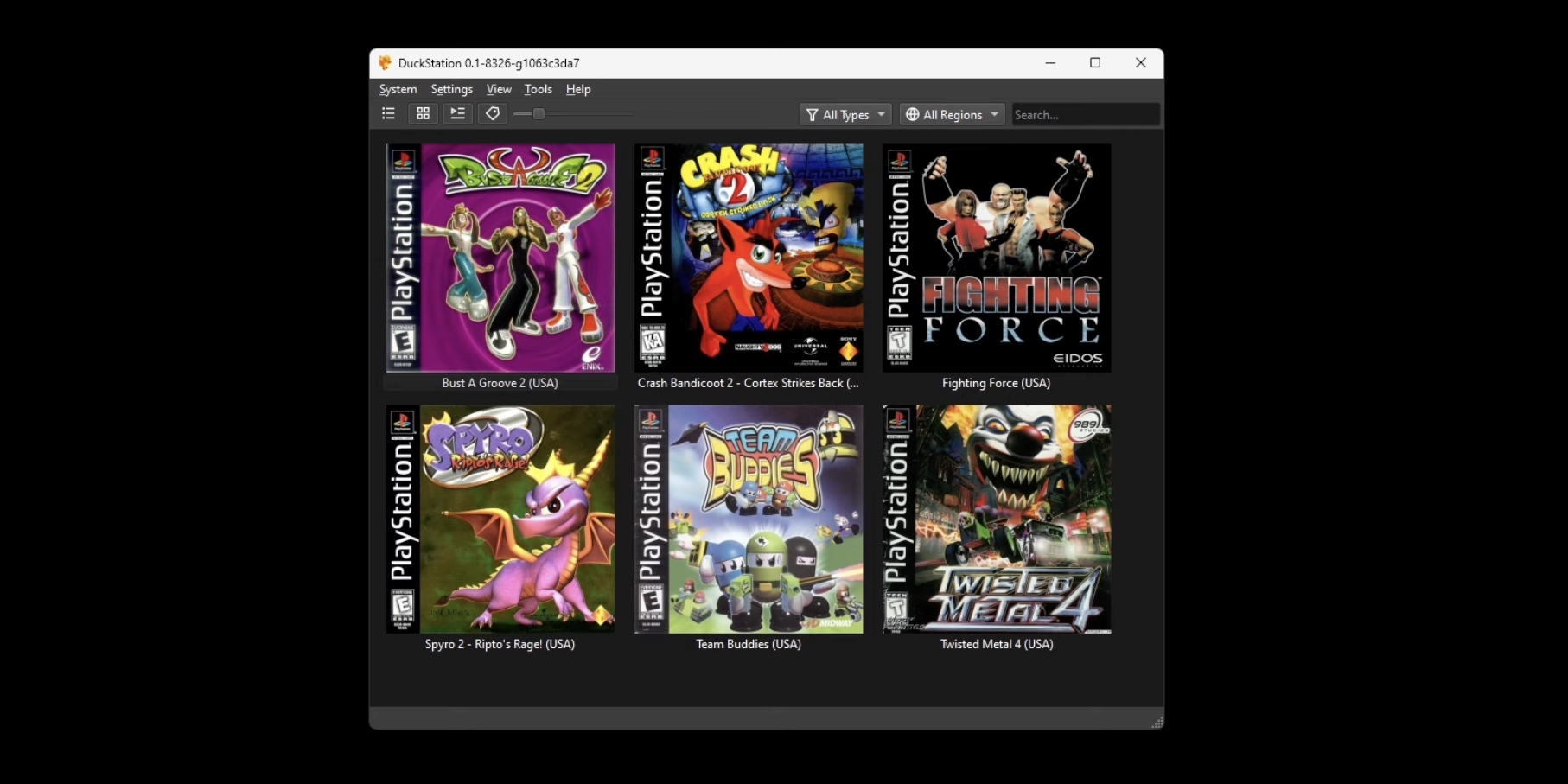
Task: Select Spyro 2 Ripto's Rage cover
Action: pyautogui.click(x=500, y=519)
